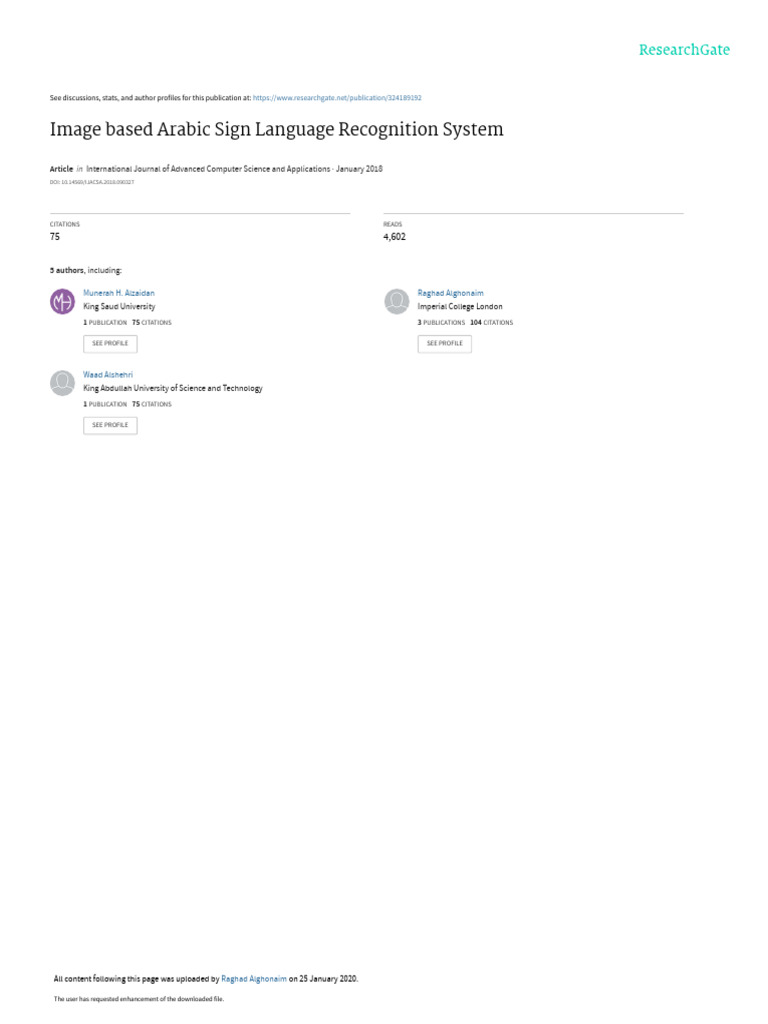Image resolution: width=768 pixels, height=1024 pixels.
Task: Click the reads count 4,602
Action: point(394,236)
